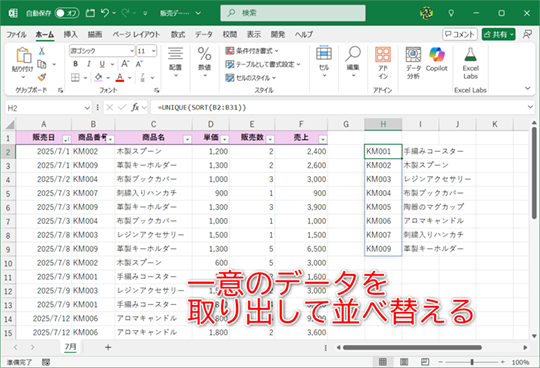Viewport: 540px width, 368px height.
Task: Open the データ ribbon tab
Action: tap(204, 34)
